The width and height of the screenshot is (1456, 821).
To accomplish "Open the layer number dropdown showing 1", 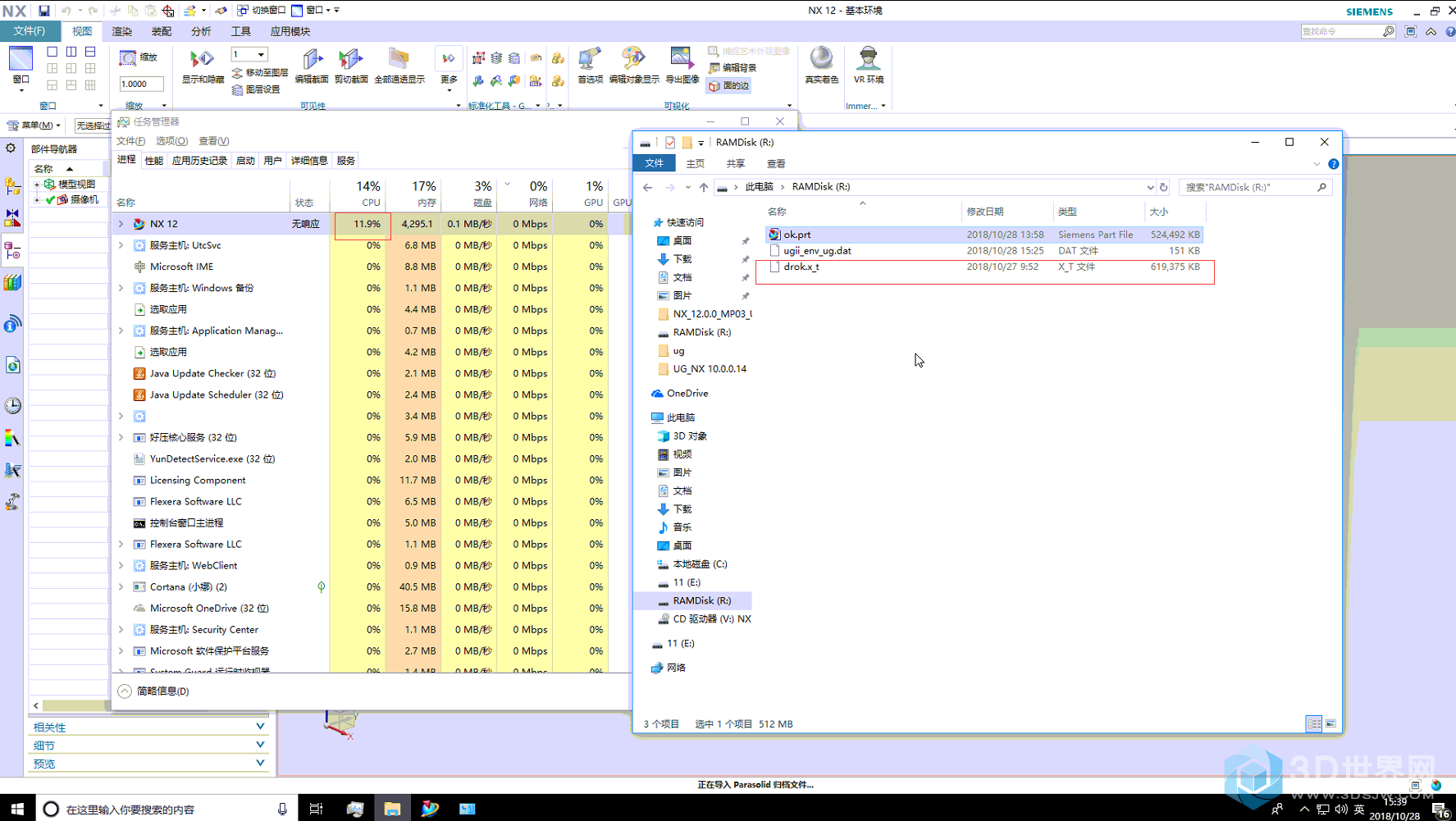I will click(262, 55).
